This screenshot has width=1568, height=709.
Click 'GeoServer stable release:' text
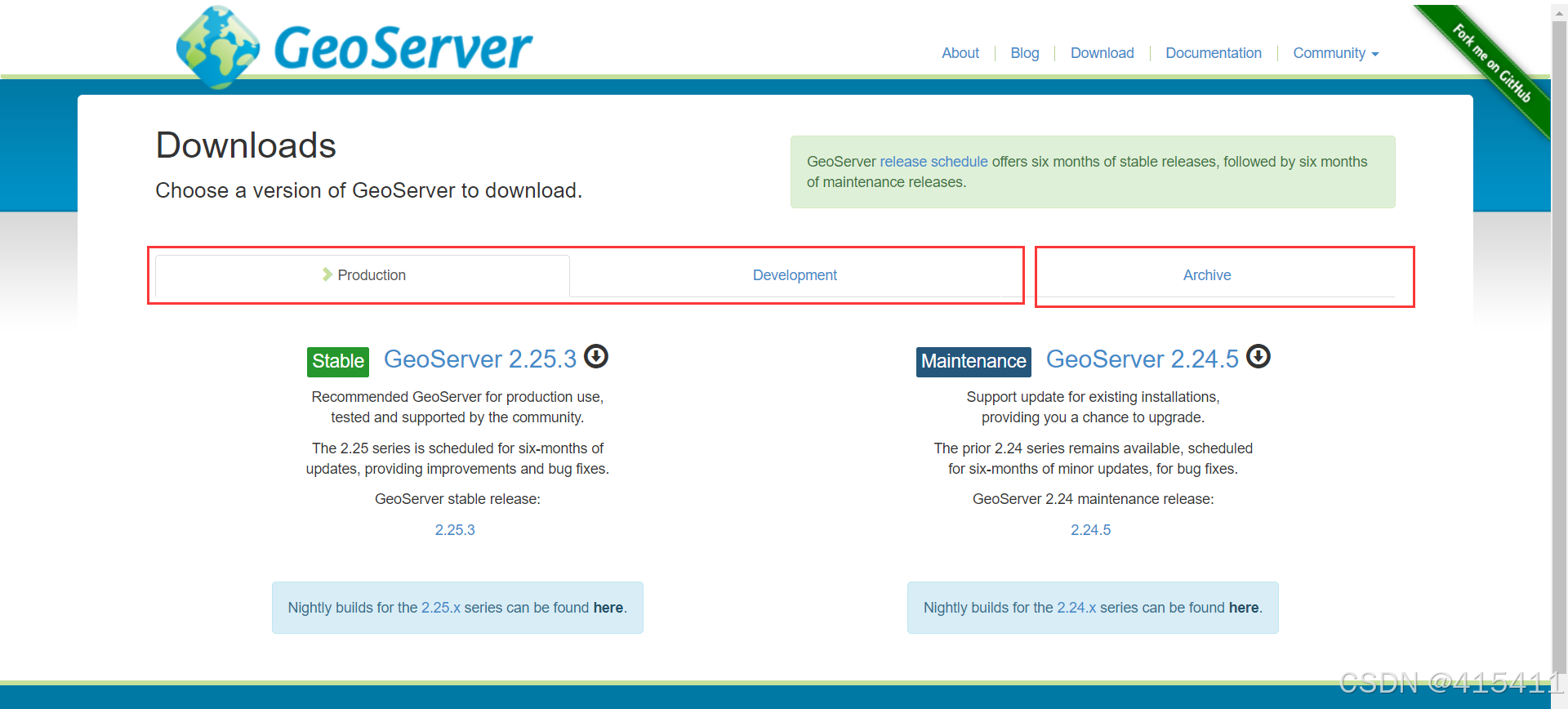(457, 499)
